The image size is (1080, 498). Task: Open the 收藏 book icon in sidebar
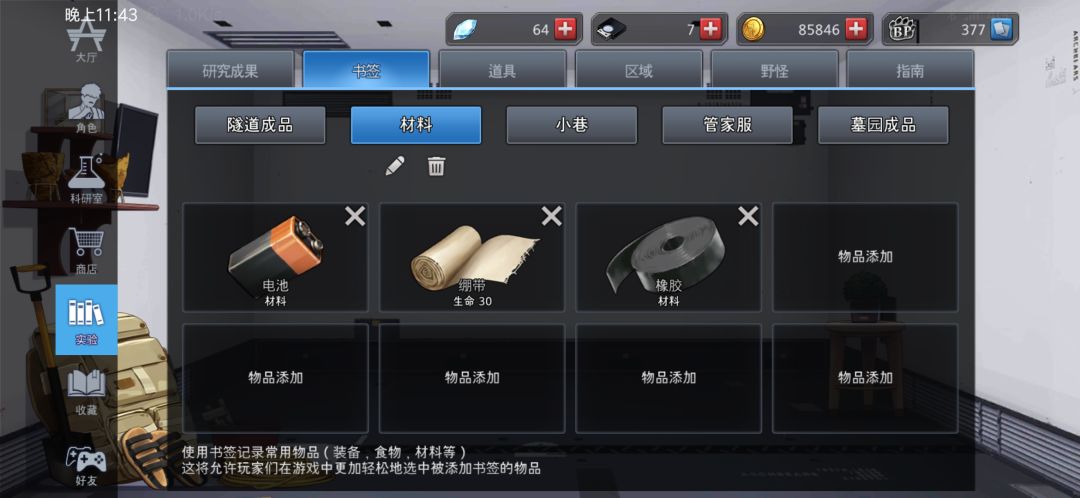pos(86,391)
